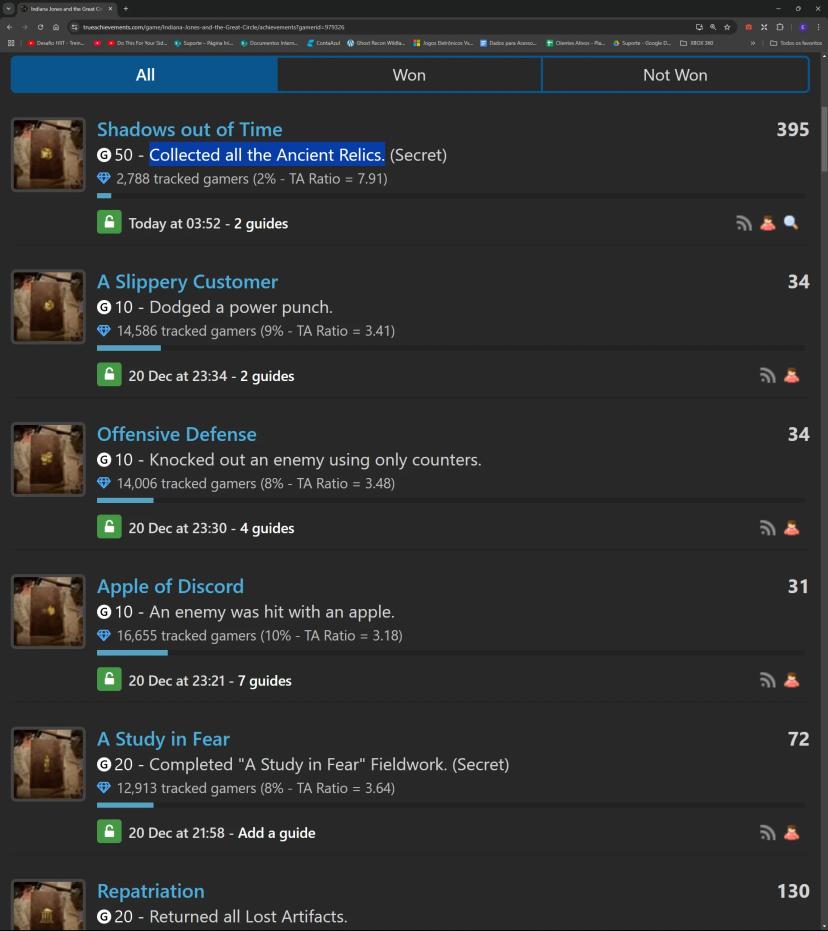
Task: Click 72 score for A Study in Fear
Action: click(x=798, y=739)
